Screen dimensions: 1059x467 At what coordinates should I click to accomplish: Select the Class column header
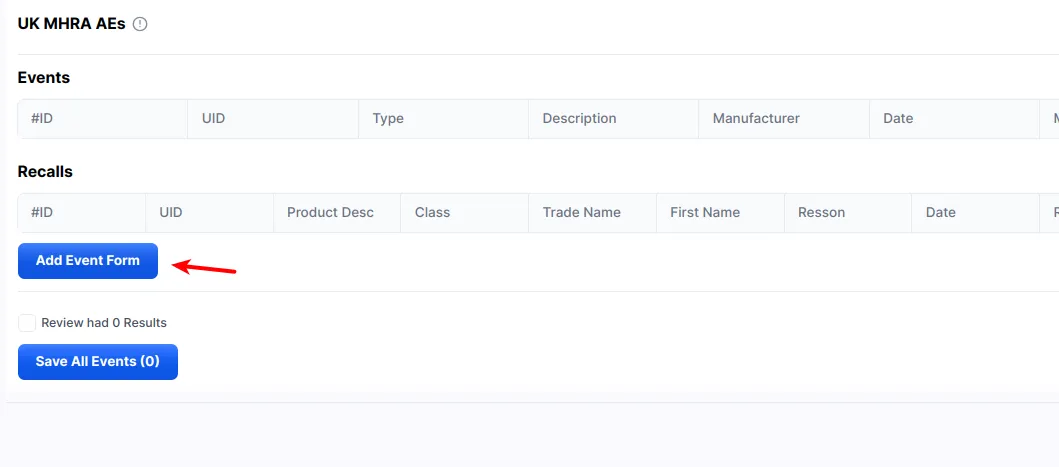point(432,212)
